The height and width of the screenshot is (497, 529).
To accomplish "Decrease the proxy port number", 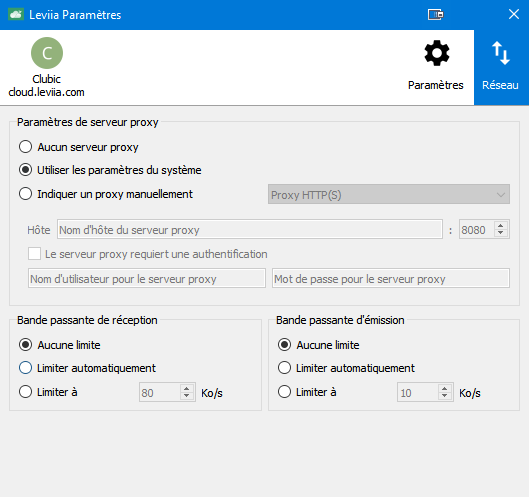I will (x=501, y=233).
